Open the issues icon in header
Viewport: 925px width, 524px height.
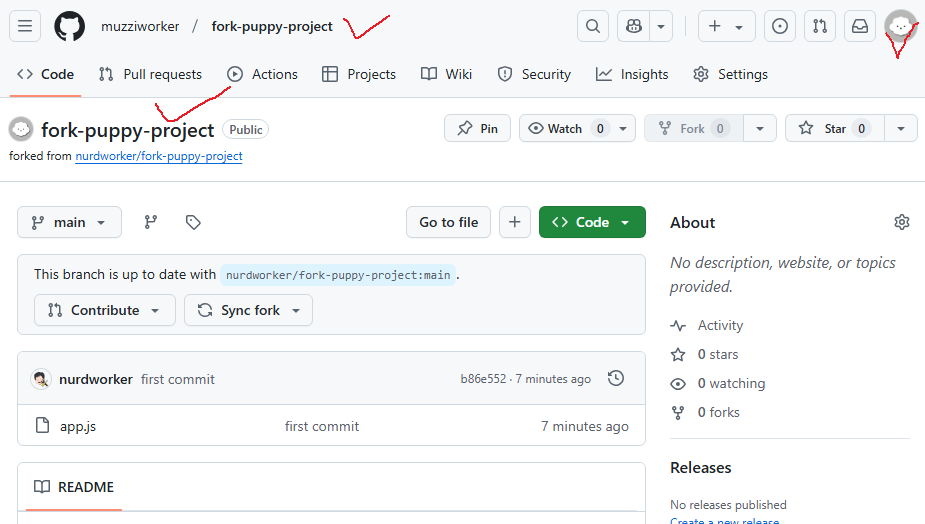tap(780, 26)
